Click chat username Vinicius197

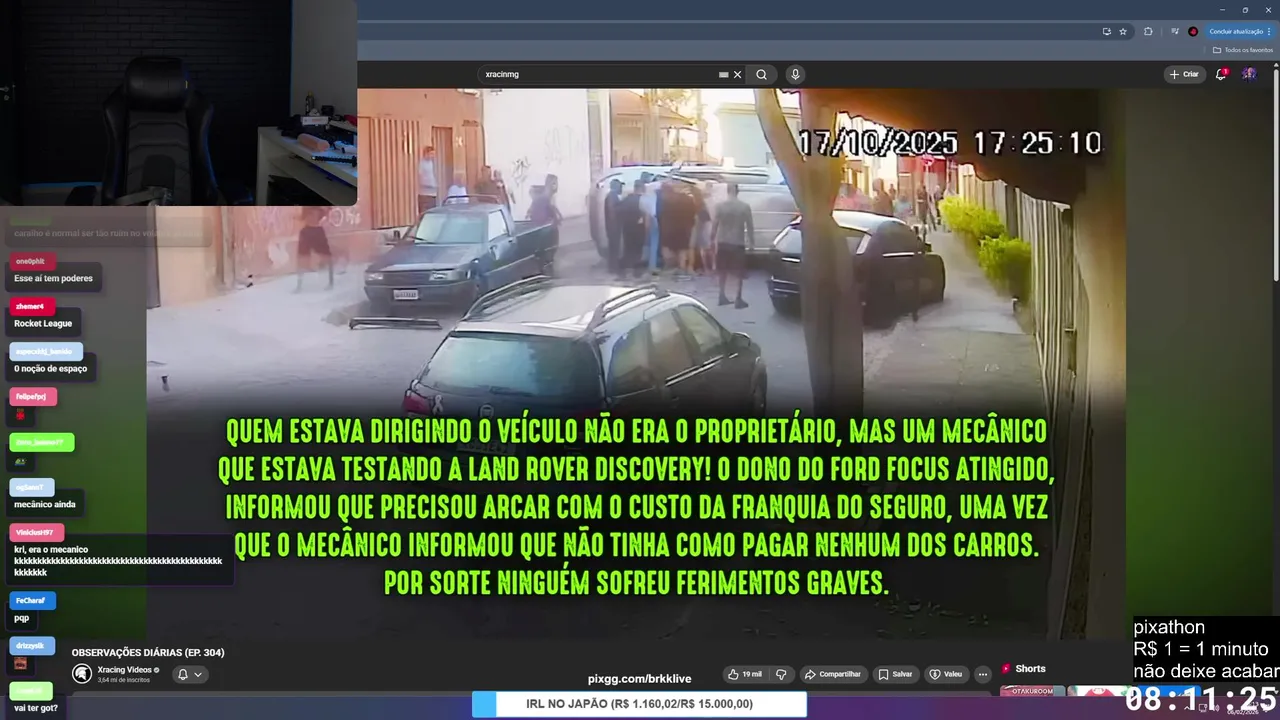35,532
